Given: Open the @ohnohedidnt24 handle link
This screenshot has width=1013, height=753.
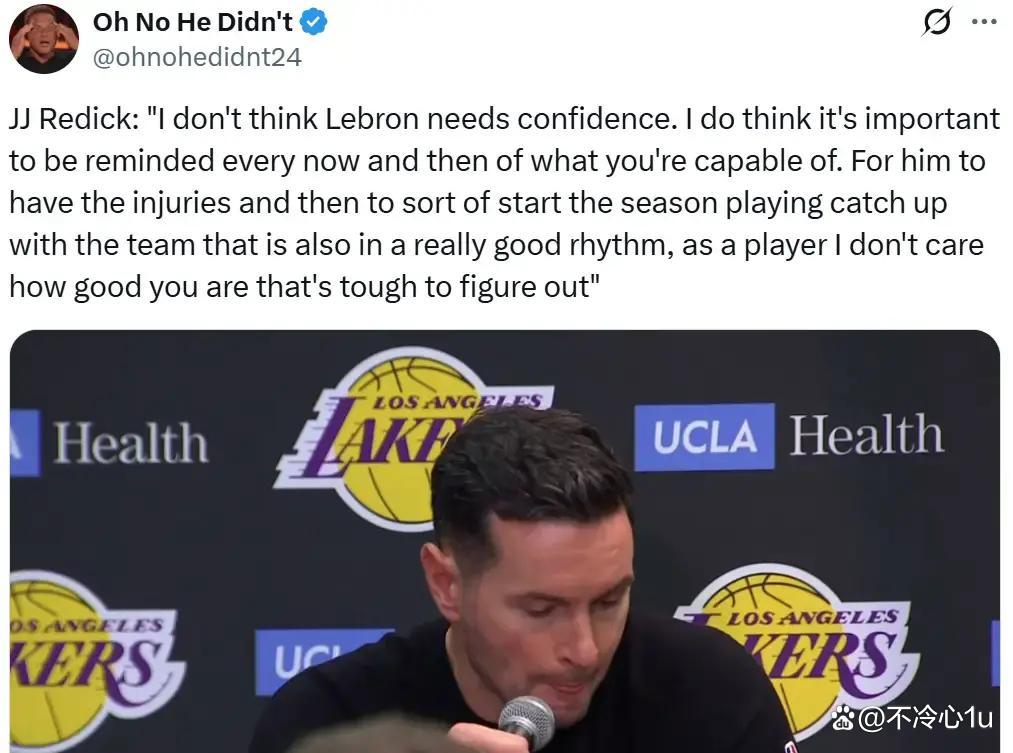Looking at the screenshot, I should pos(197,57).
